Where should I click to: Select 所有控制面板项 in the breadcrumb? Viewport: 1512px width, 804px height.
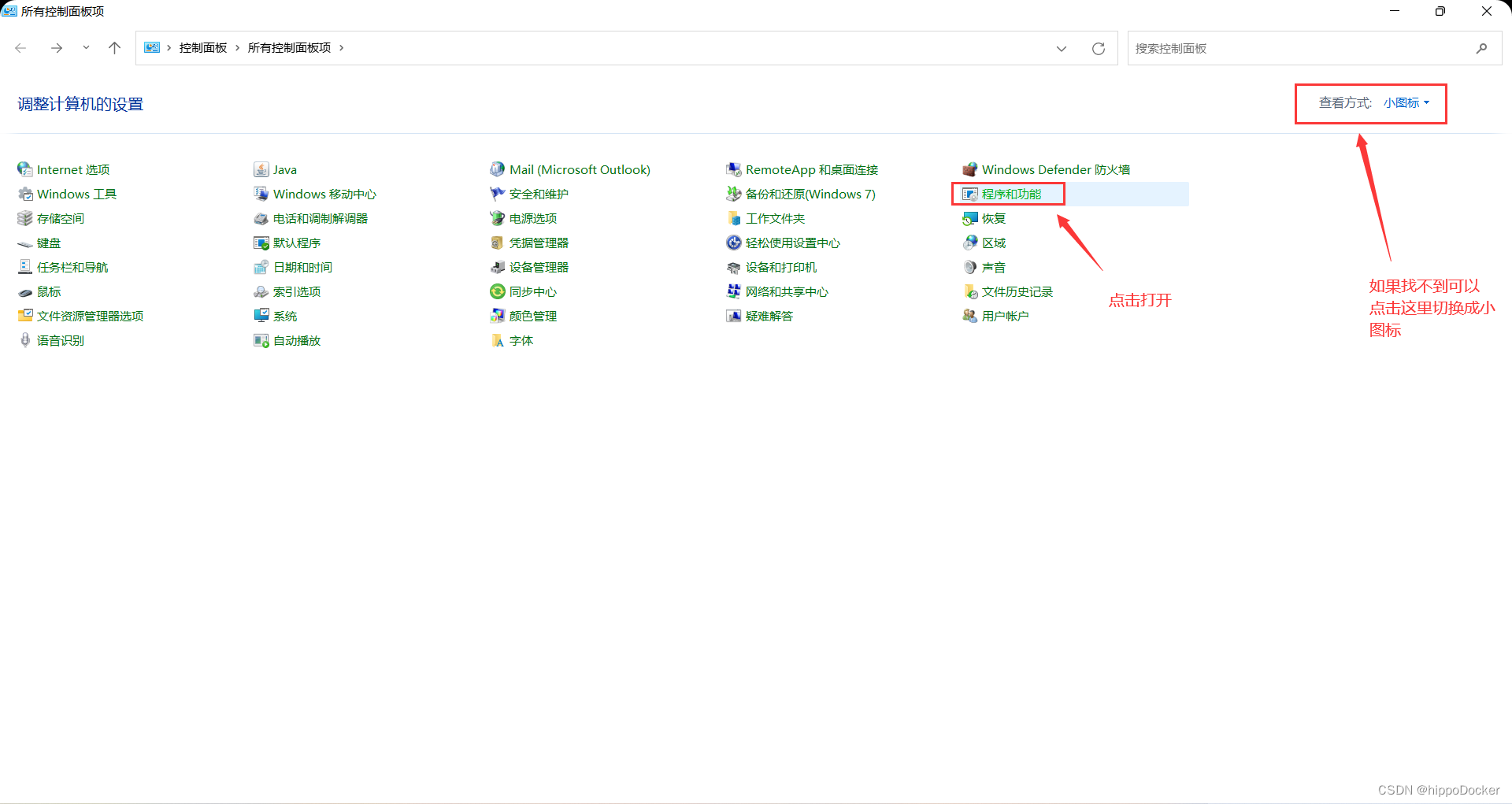point(289,48)
